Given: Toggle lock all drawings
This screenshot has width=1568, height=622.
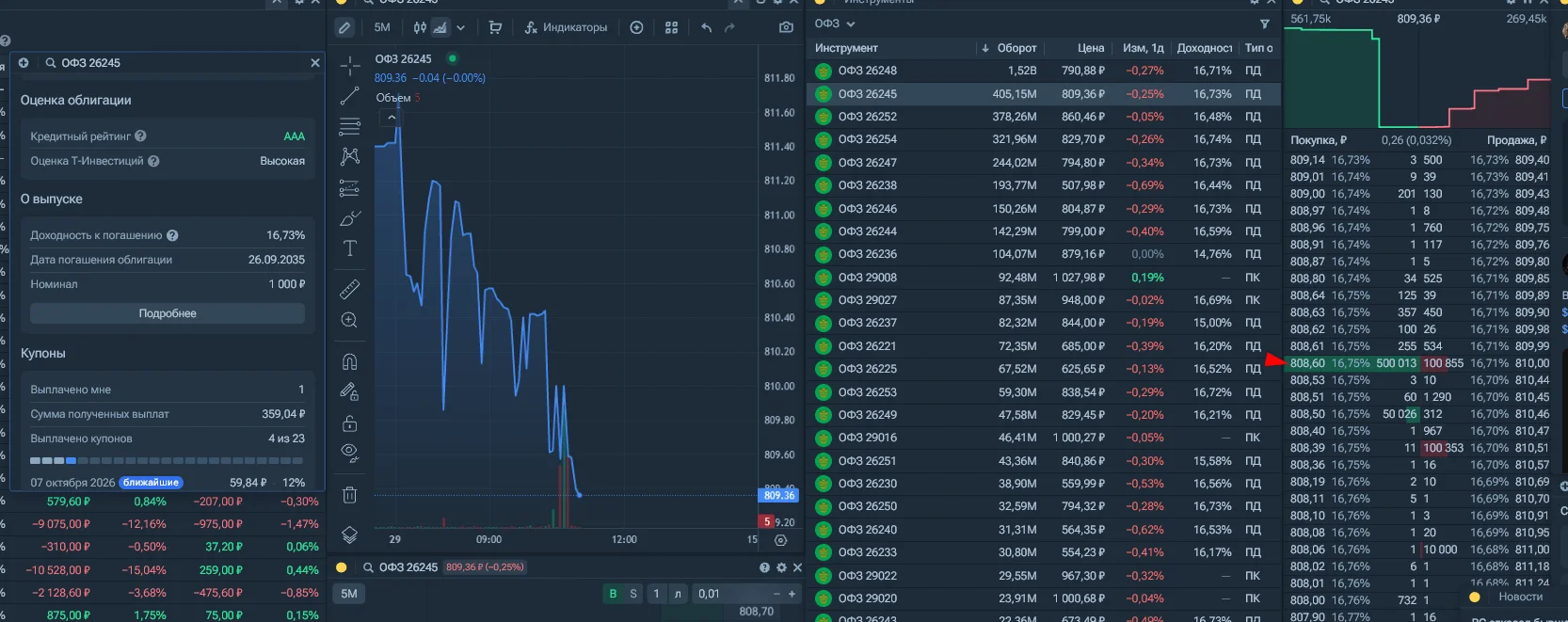Looking at the screenshot, I should click(x=350, y=423).
